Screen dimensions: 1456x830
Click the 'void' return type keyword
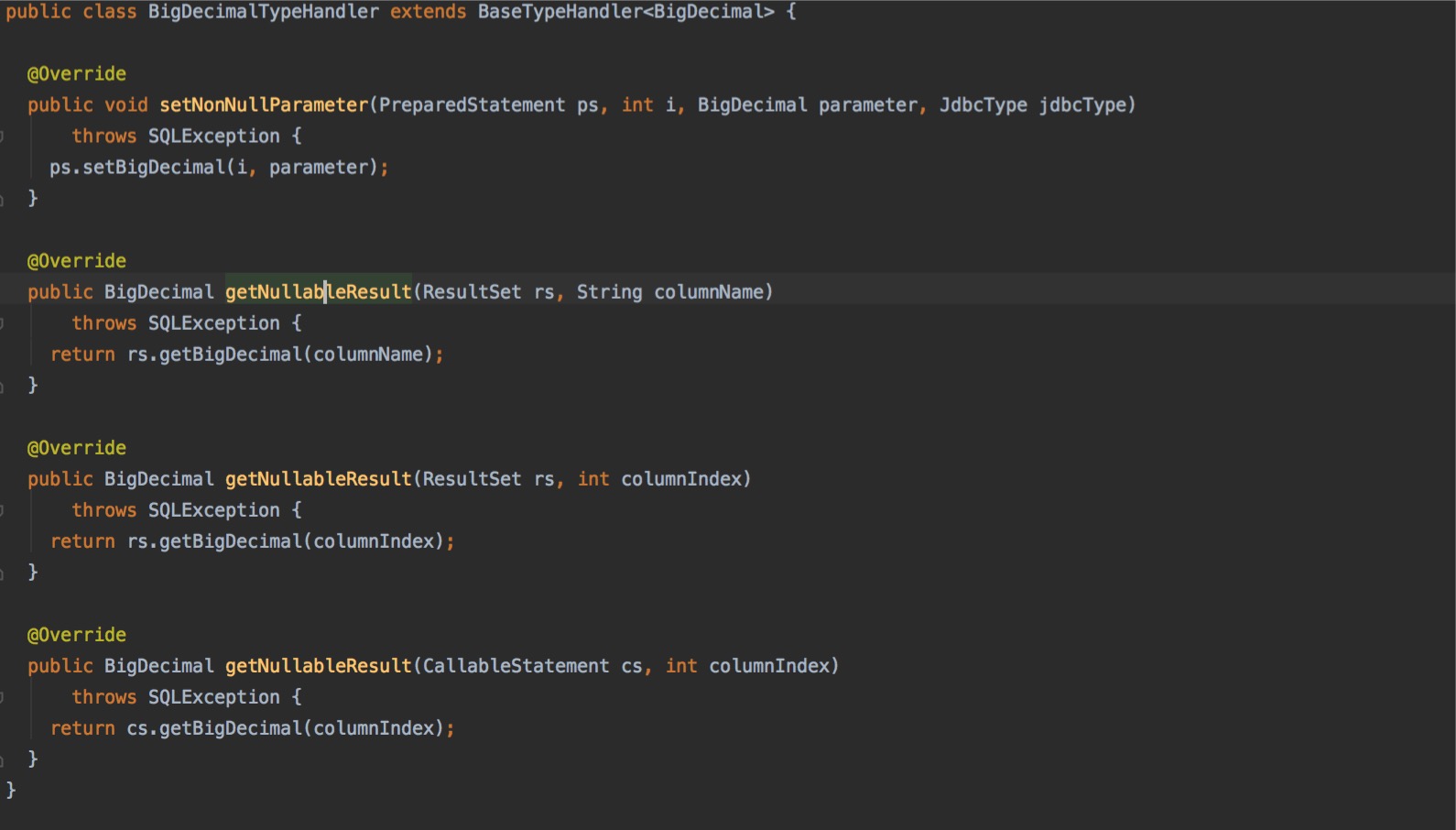pyautogui.click(x=126, y=104)
